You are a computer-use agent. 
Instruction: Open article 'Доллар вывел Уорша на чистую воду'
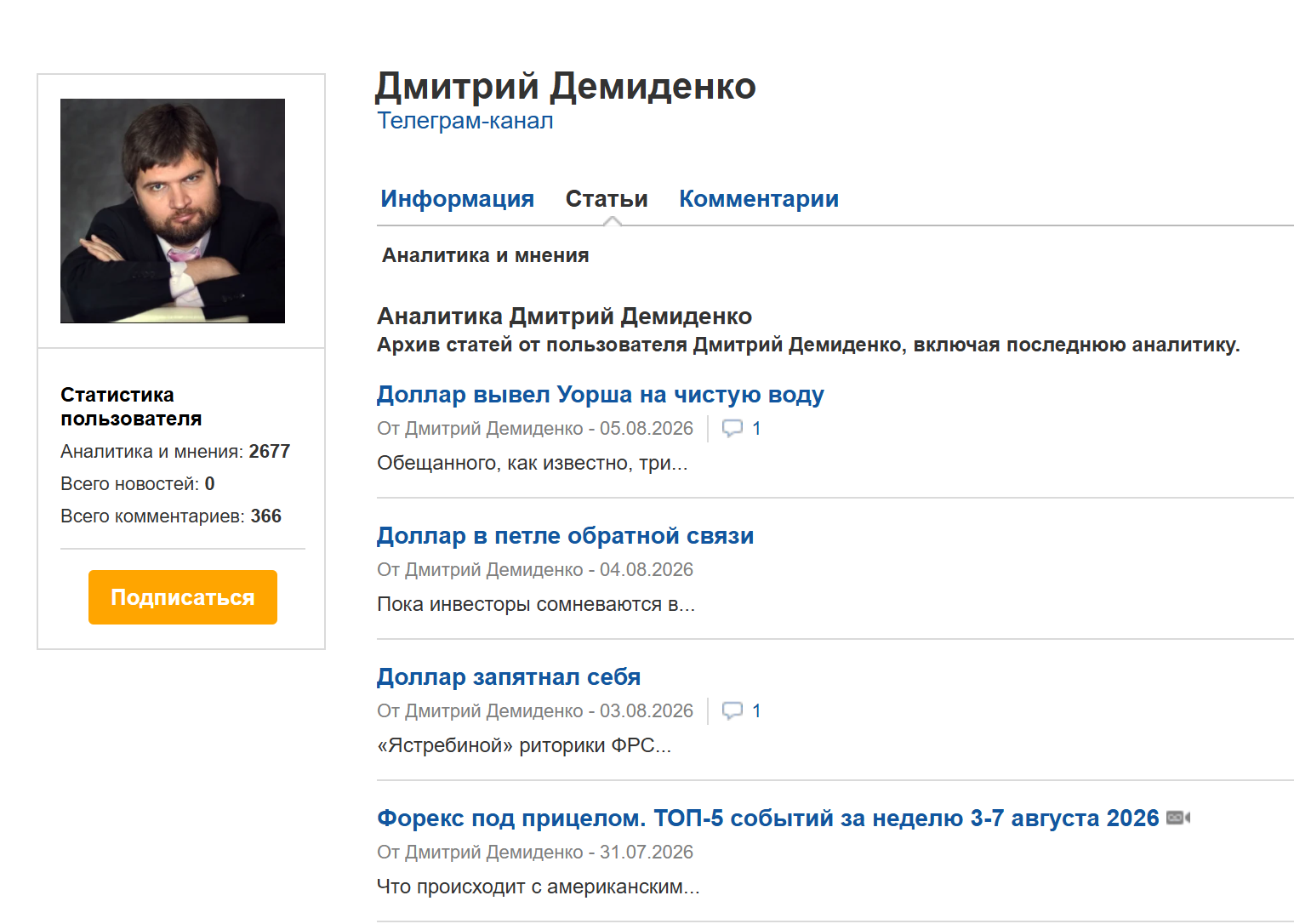[600, 394]
